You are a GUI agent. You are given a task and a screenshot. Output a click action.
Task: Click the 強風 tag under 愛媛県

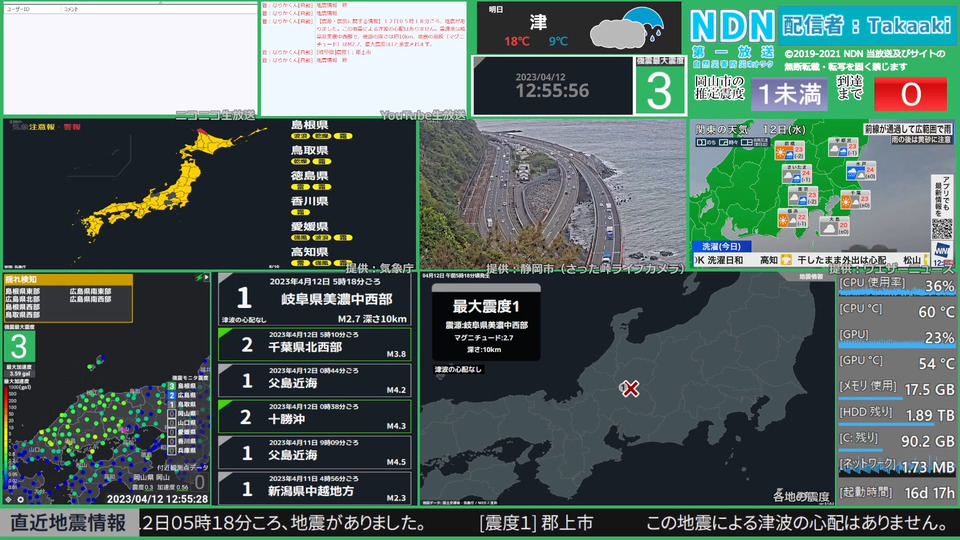coord(300,238)
